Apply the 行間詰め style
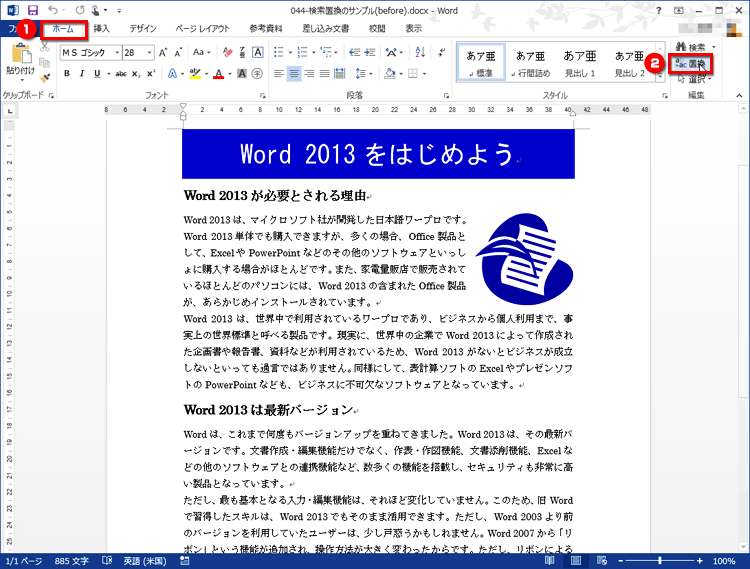This screenshot has height=569, width=750. pyautogui.click(x=530, y=63)
